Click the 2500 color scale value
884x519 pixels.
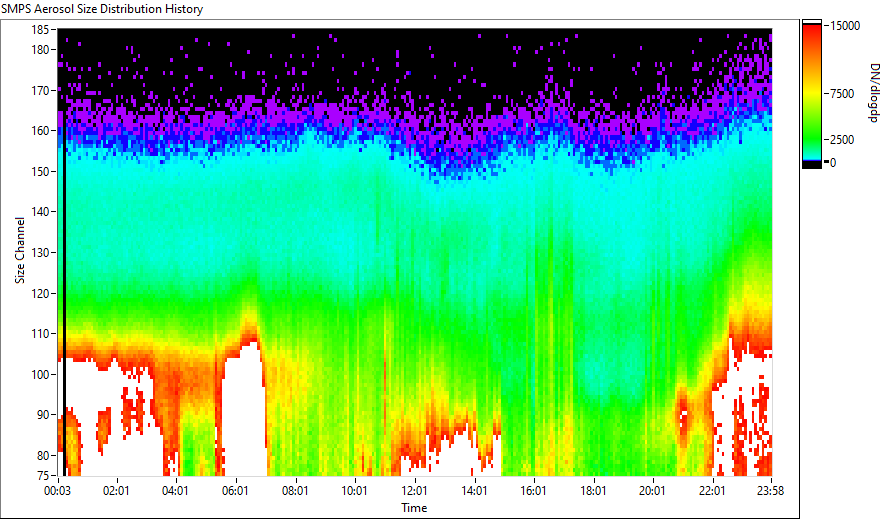pyautogui.click(x=842, y=140)
